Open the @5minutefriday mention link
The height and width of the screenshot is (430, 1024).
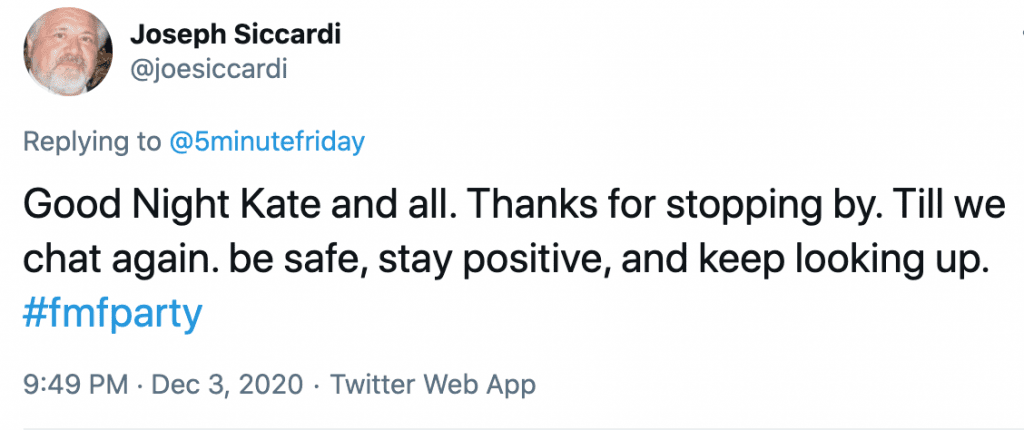coord(265,141)
